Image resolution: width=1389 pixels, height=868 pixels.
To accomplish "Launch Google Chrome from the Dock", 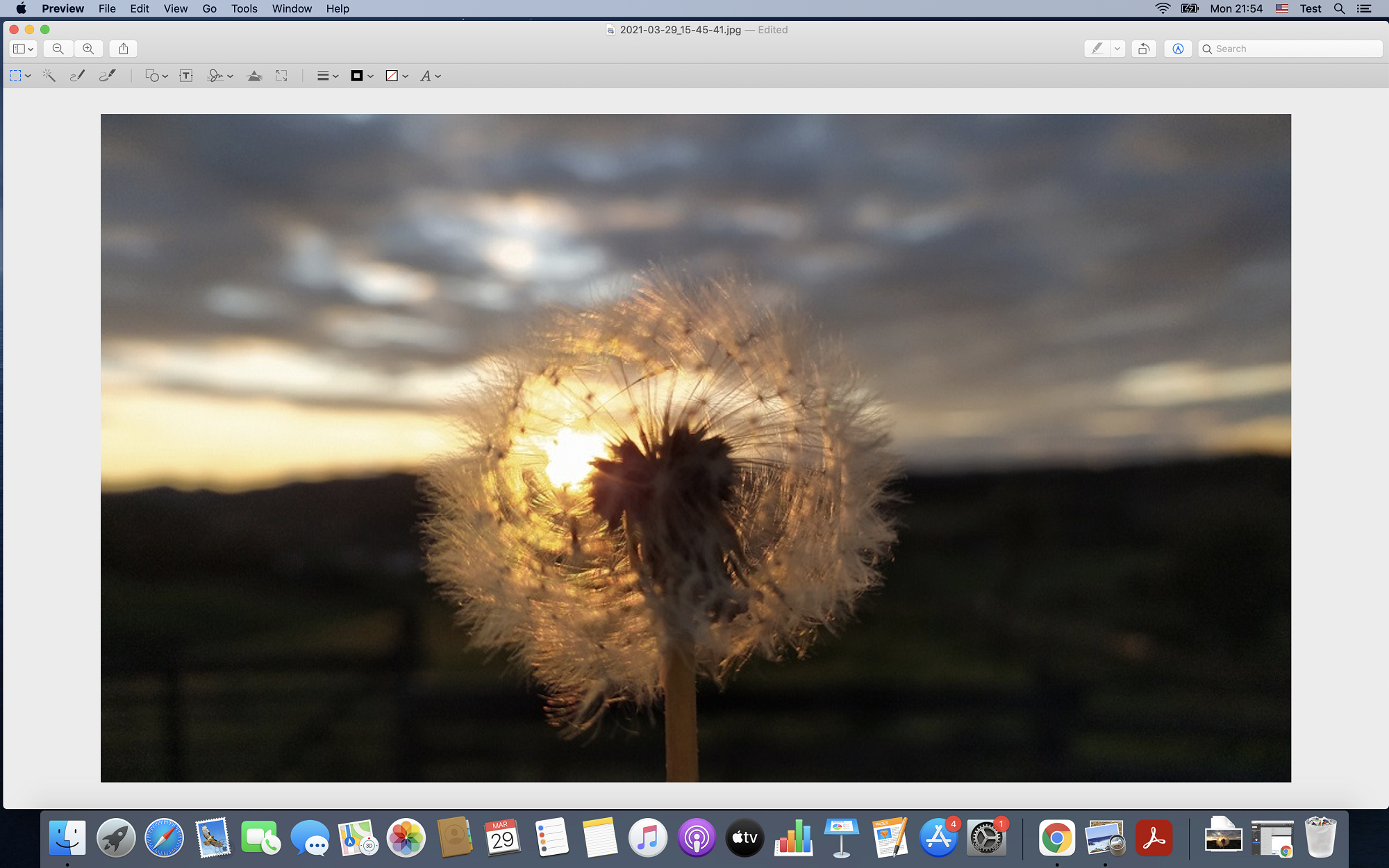I will 1056,837.
